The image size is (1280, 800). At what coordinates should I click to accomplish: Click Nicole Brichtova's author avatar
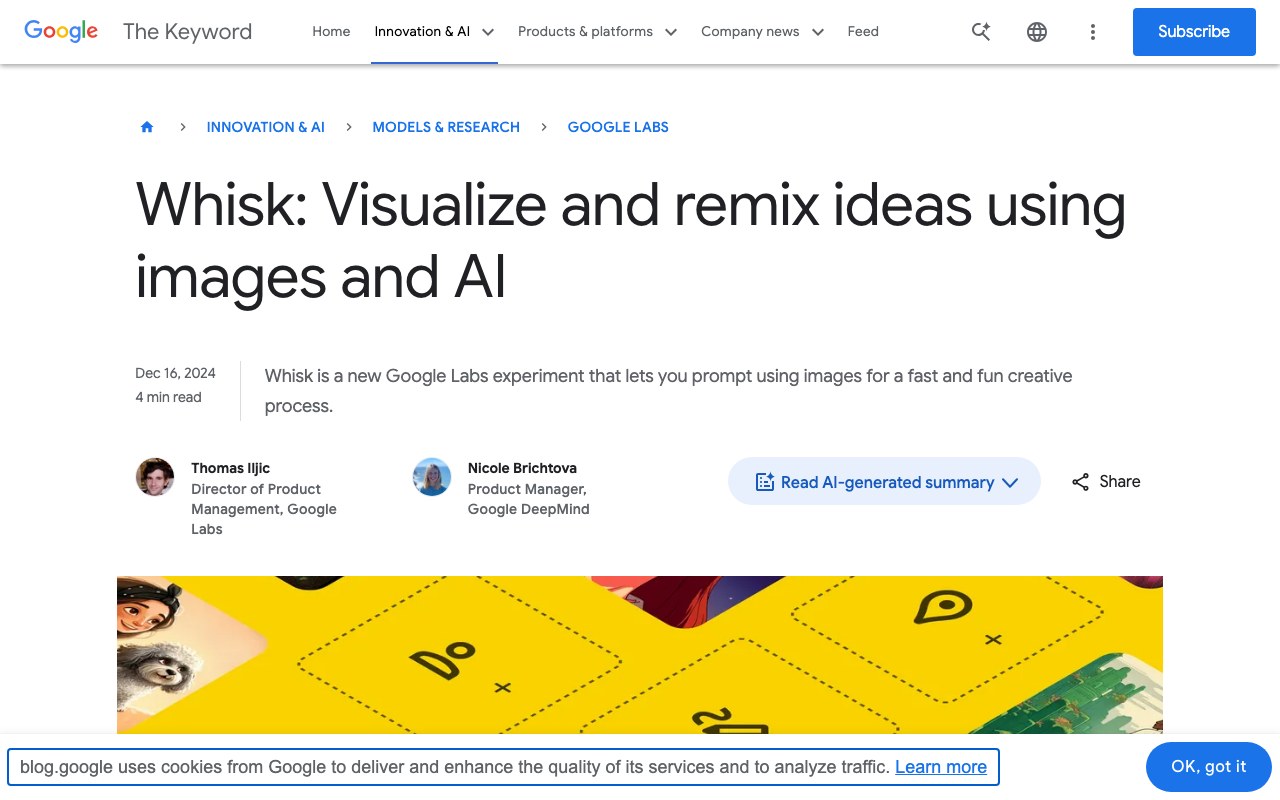click(432, 477)
